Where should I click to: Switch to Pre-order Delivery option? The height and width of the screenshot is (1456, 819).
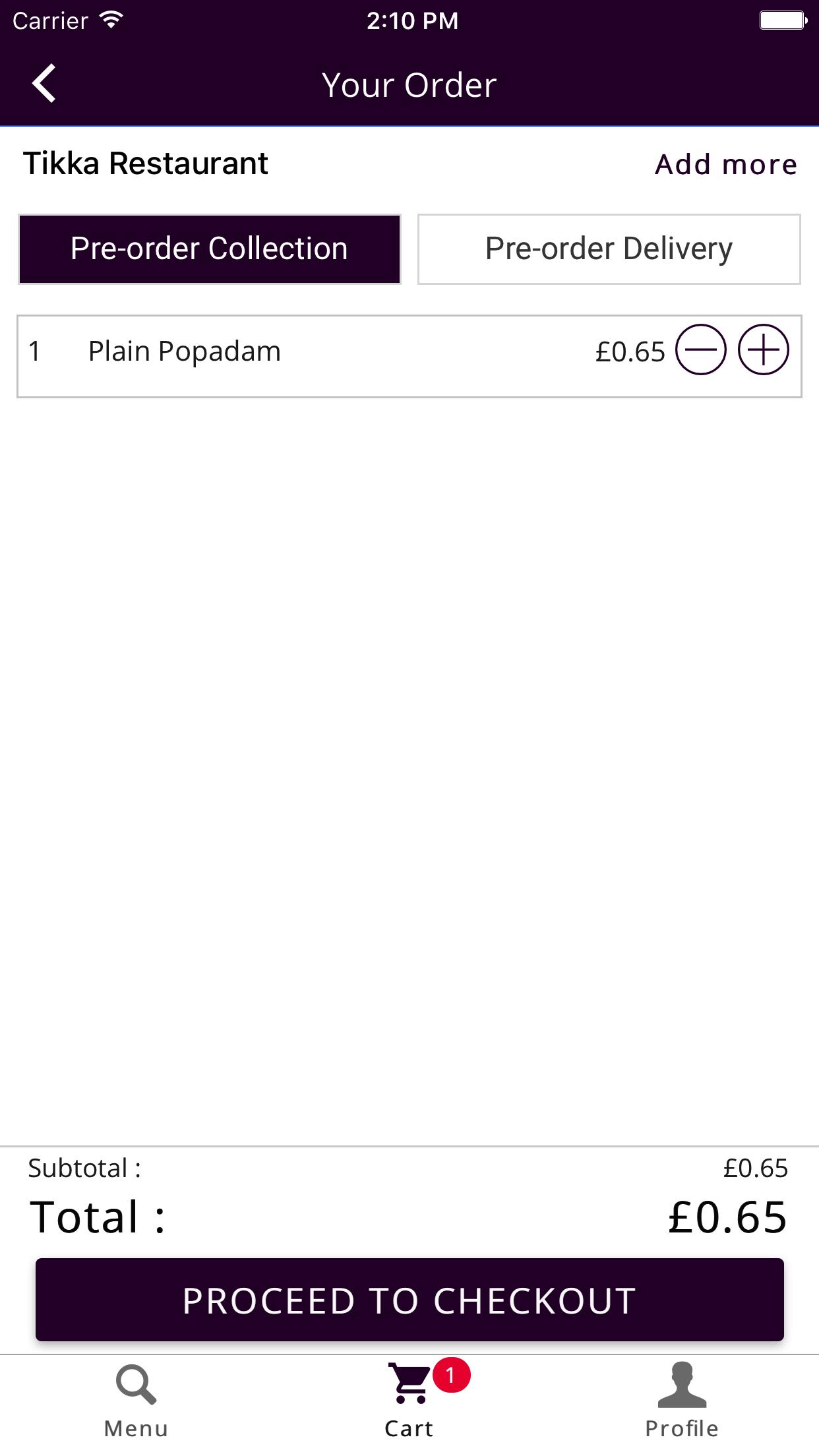point(609,249)
